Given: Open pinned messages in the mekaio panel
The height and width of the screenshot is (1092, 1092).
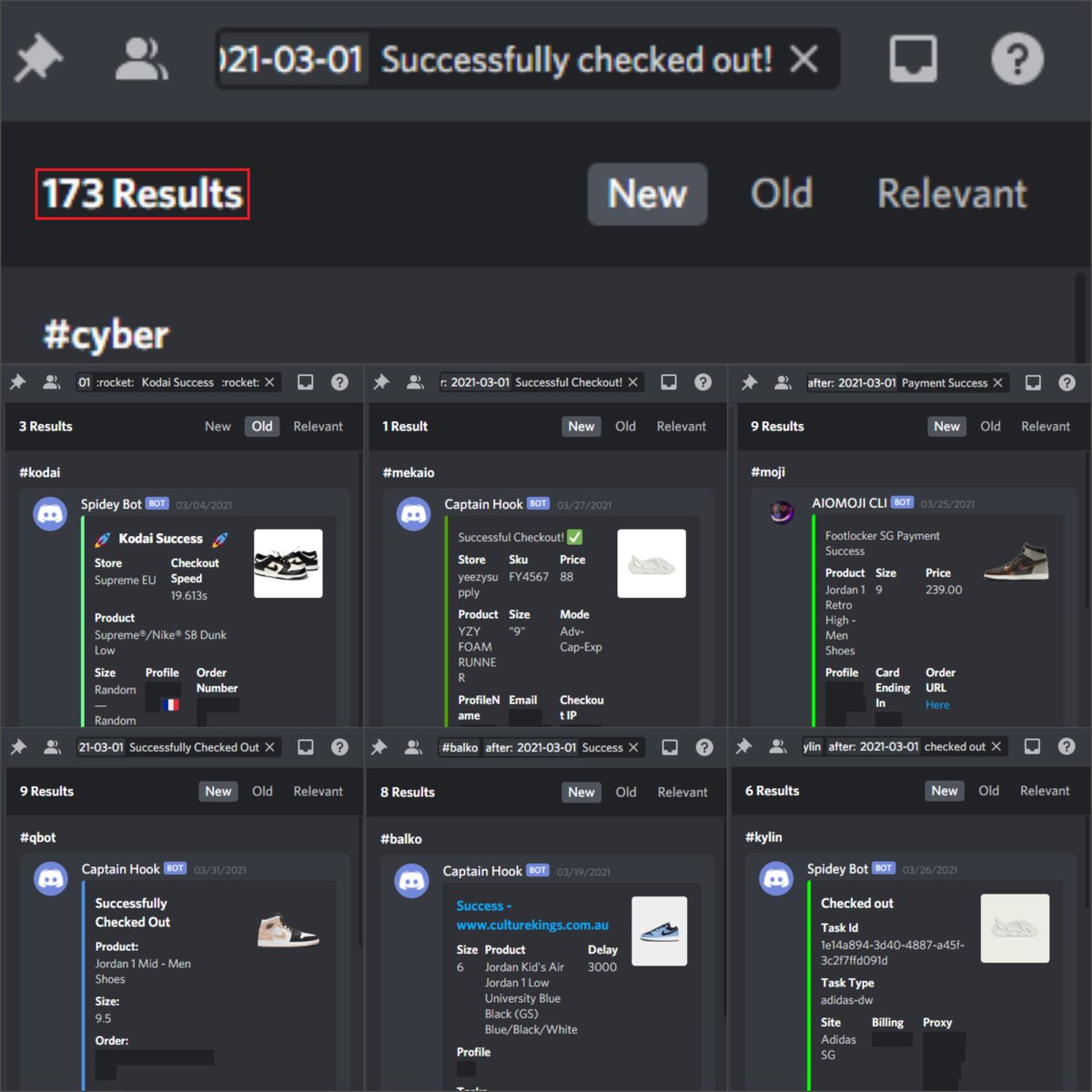Looking at the screenshot, I should coord(381,382).
